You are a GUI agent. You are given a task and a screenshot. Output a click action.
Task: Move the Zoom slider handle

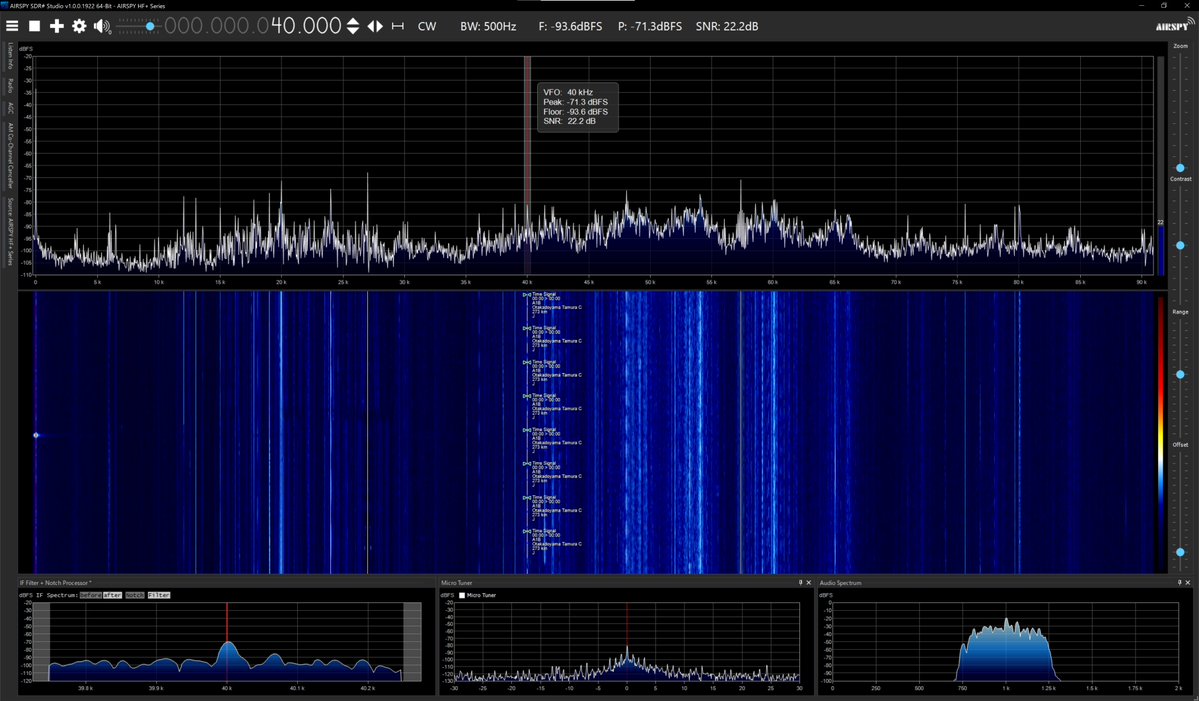pyautogui.click(x=1180, y=167)
